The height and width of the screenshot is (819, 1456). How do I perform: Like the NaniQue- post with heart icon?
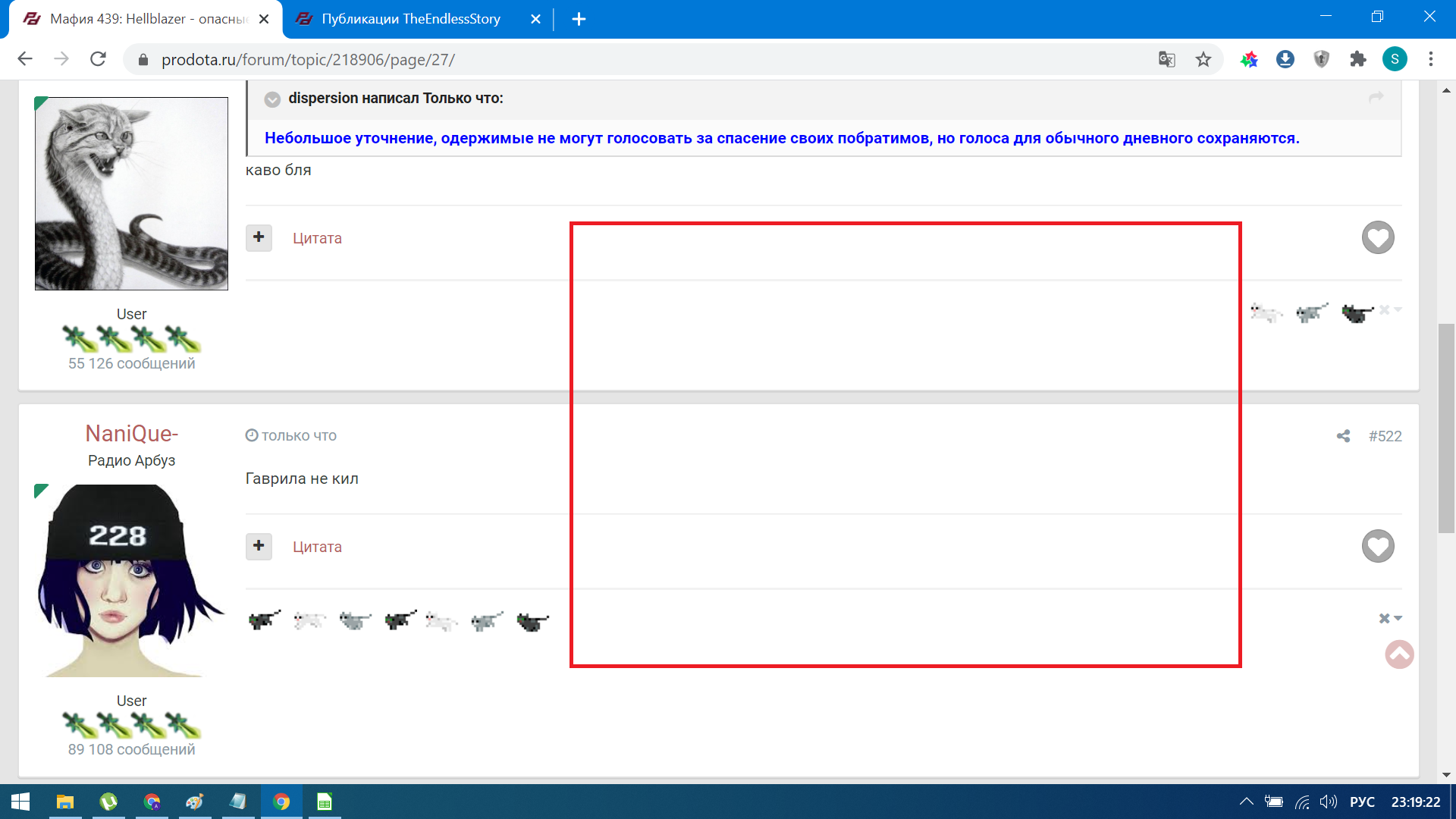pyautogui.click(x=1377, y=546)
